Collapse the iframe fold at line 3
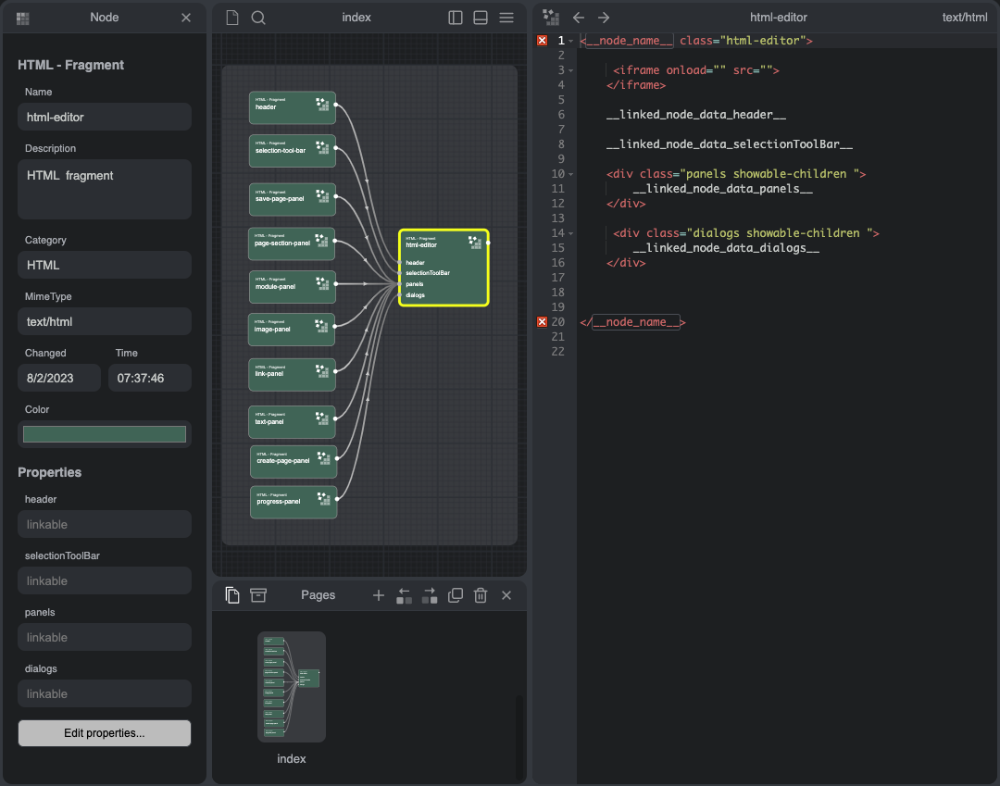This screenshot has height=786, width=1000. pos(571,71)
